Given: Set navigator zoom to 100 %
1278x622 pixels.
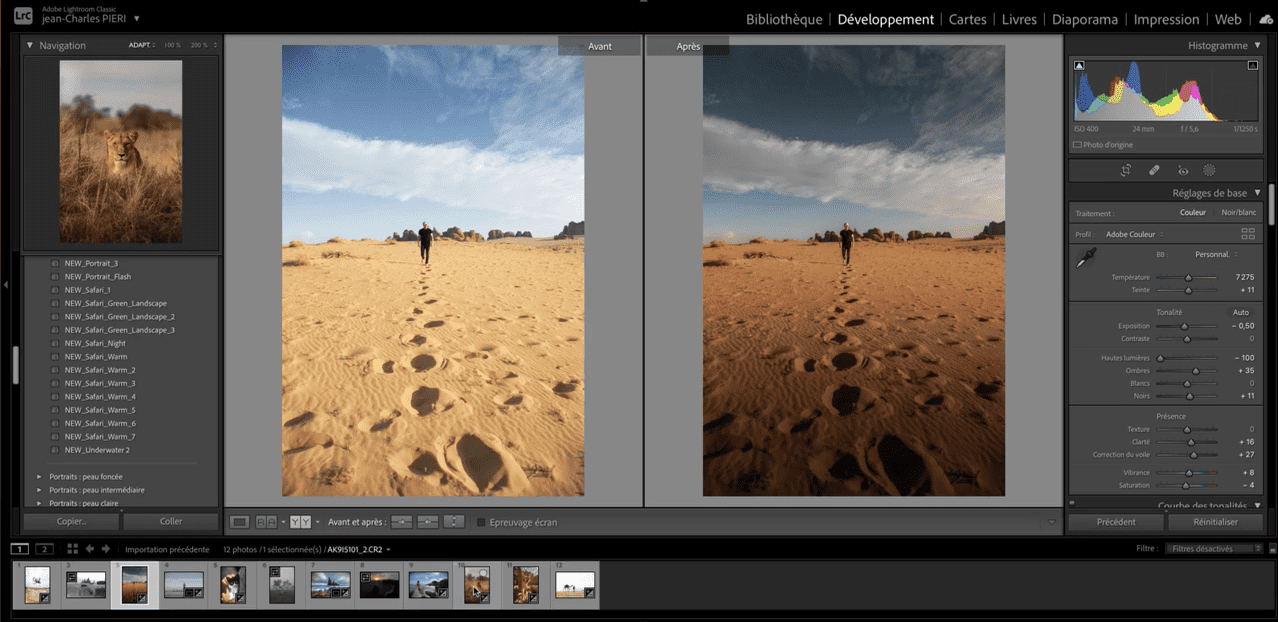Looking at the screenshot, I should (x=172, y=45).
